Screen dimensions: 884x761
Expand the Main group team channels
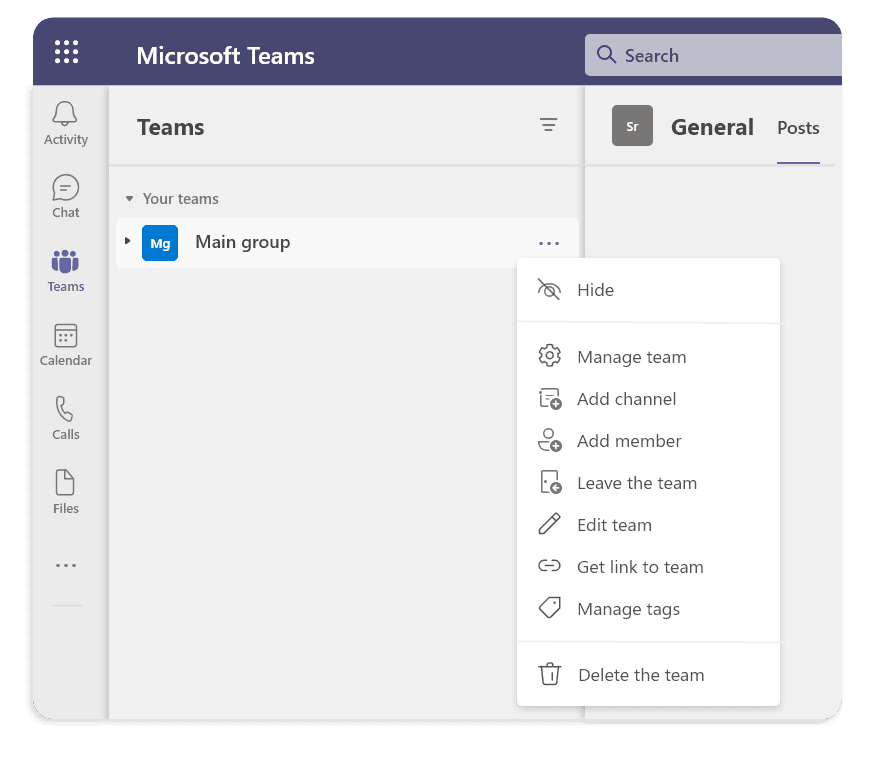tap(127, 241)
